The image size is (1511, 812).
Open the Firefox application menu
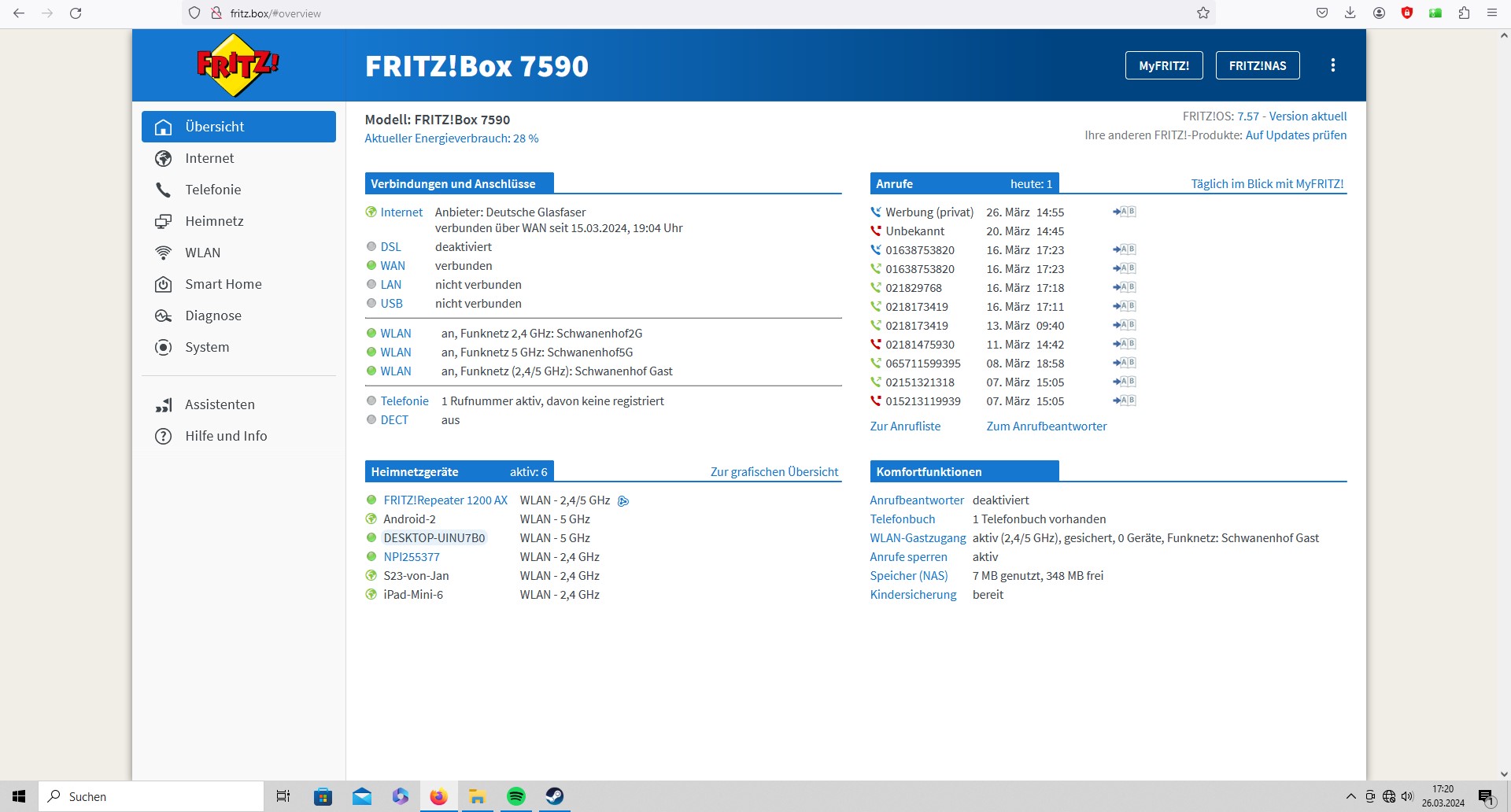pos(1491,13)
